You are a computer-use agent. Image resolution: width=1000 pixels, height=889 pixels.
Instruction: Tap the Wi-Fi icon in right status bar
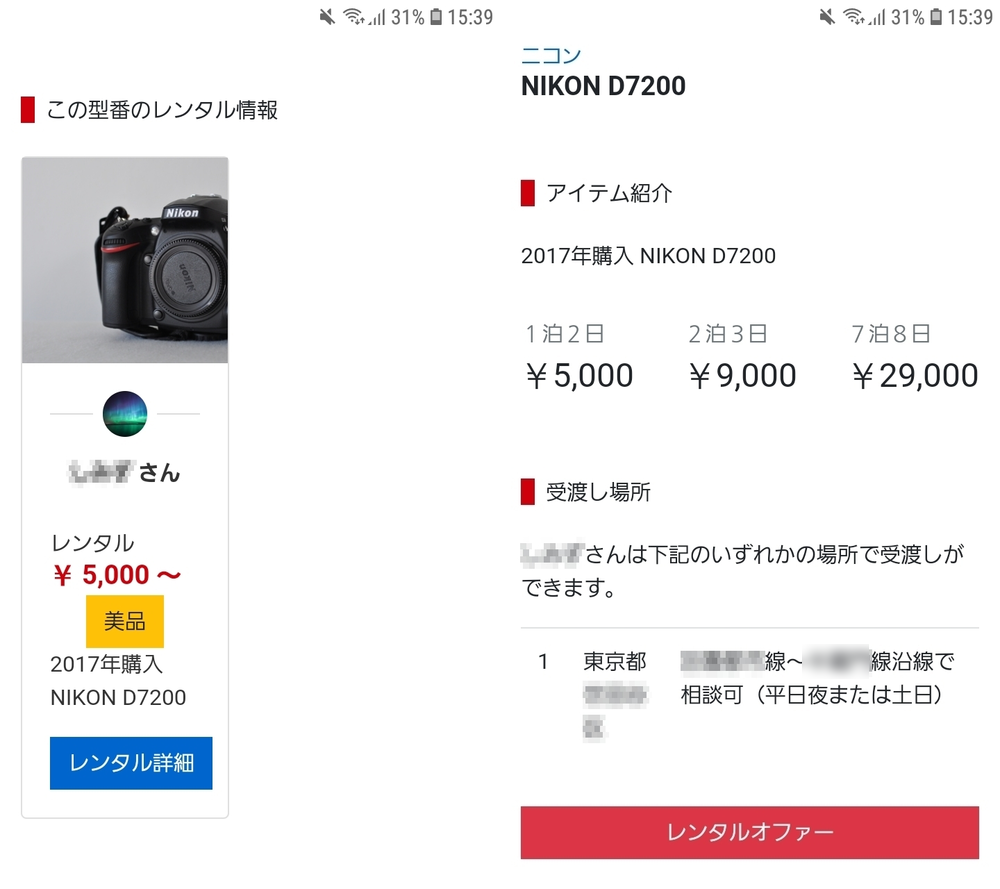click(852, 17)
